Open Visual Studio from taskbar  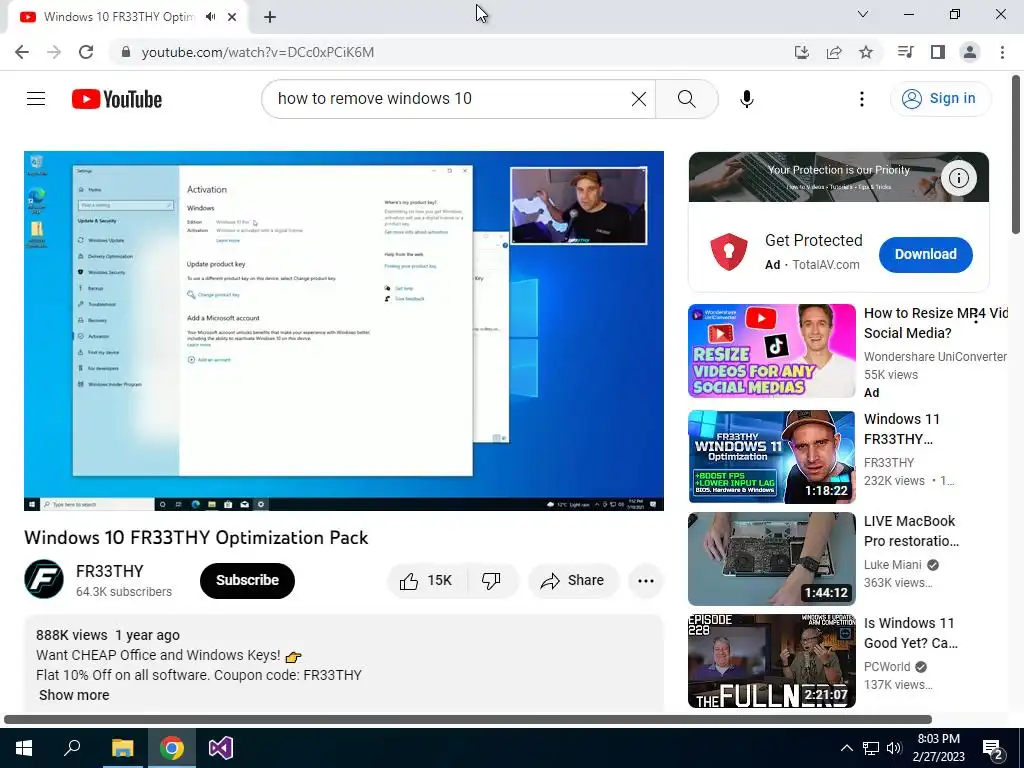click(221, 748)
